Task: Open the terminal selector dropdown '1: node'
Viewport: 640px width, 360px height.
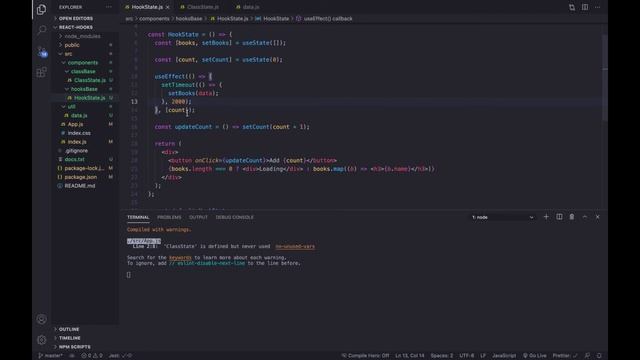Action: click(x=502, y=217)
